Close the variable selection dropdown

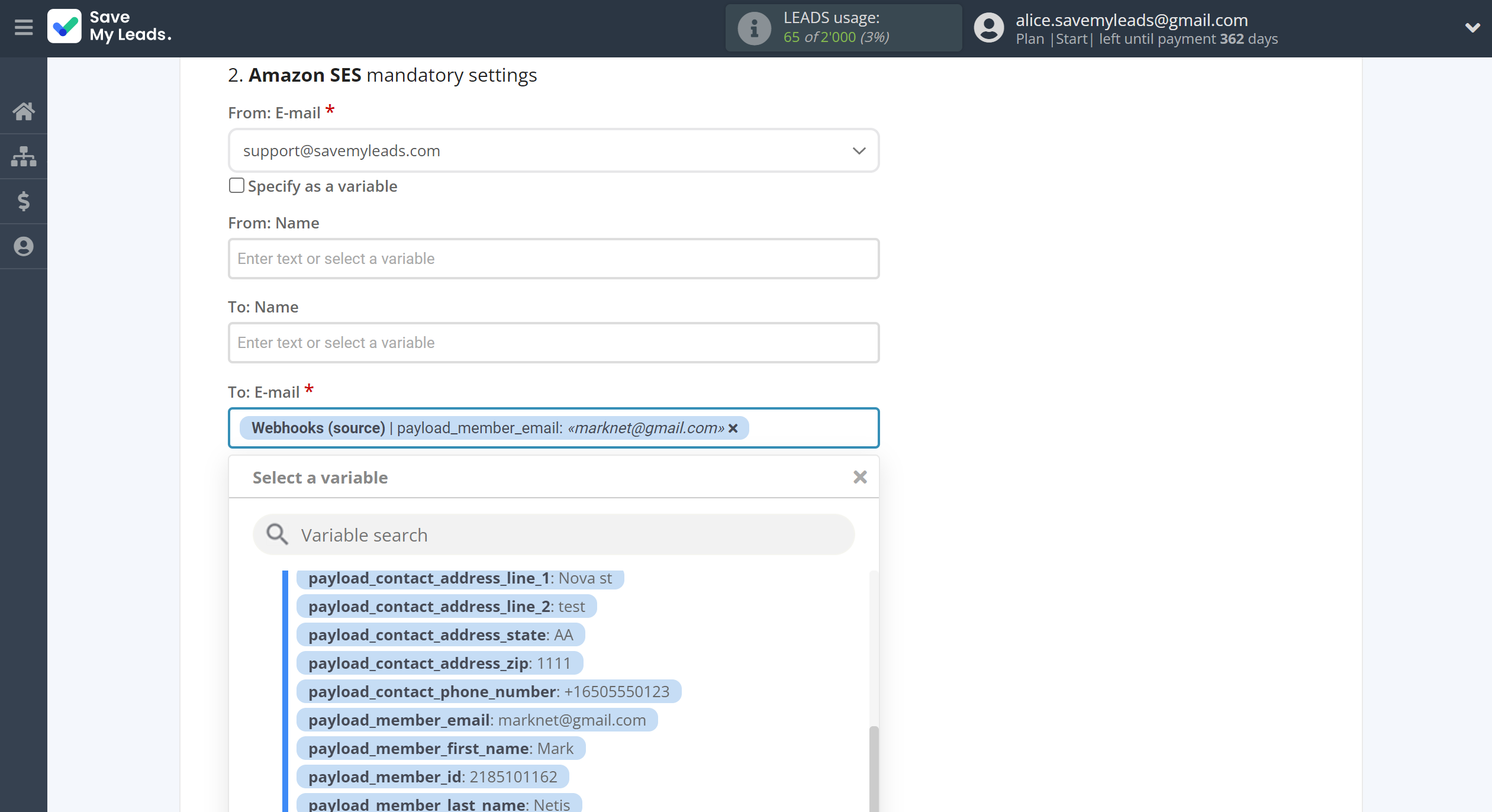pyautogui.click(x=858, y=477)
